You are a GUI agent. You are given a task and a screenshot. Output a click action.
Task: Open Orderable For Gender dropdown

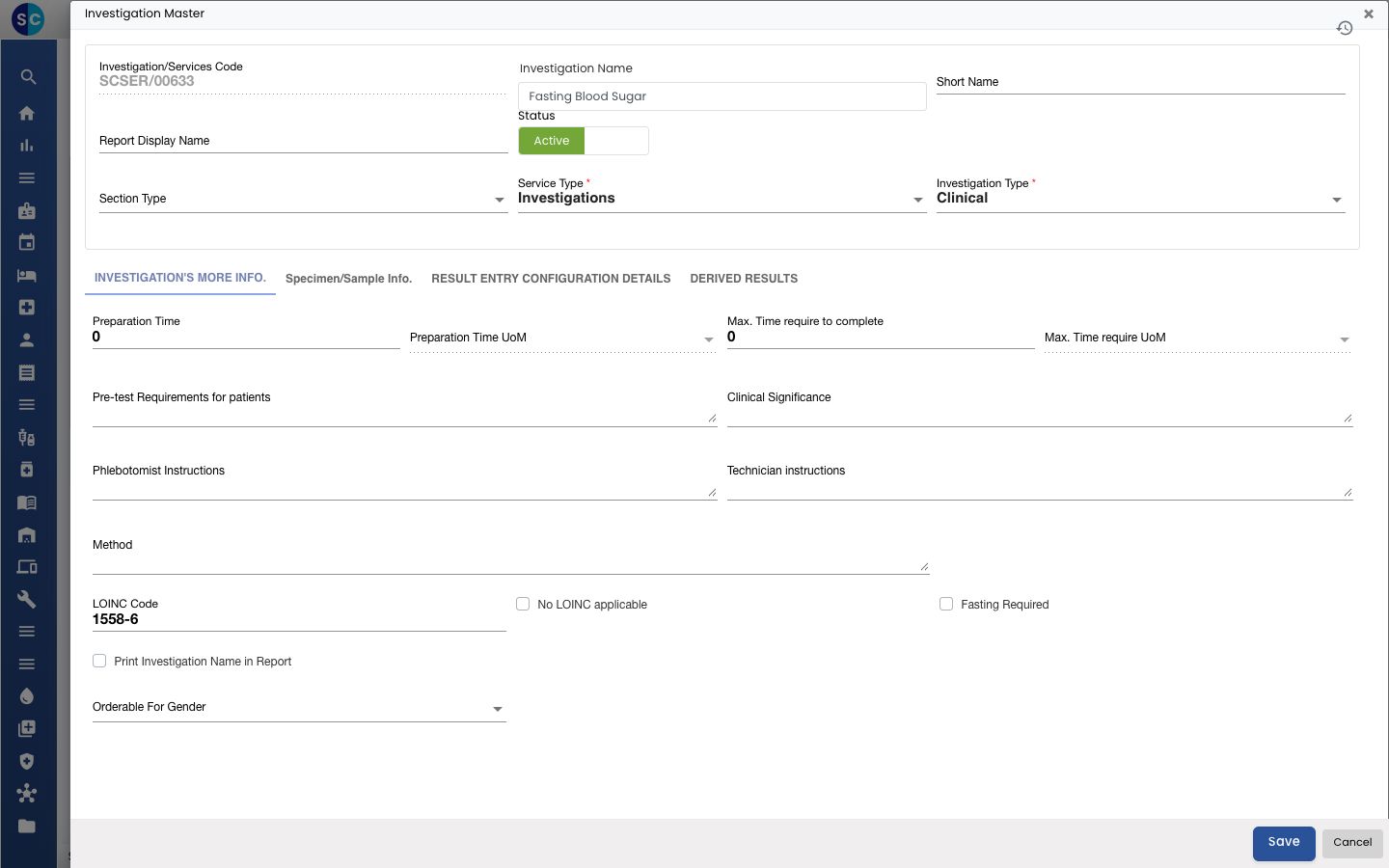coord(299,708)
